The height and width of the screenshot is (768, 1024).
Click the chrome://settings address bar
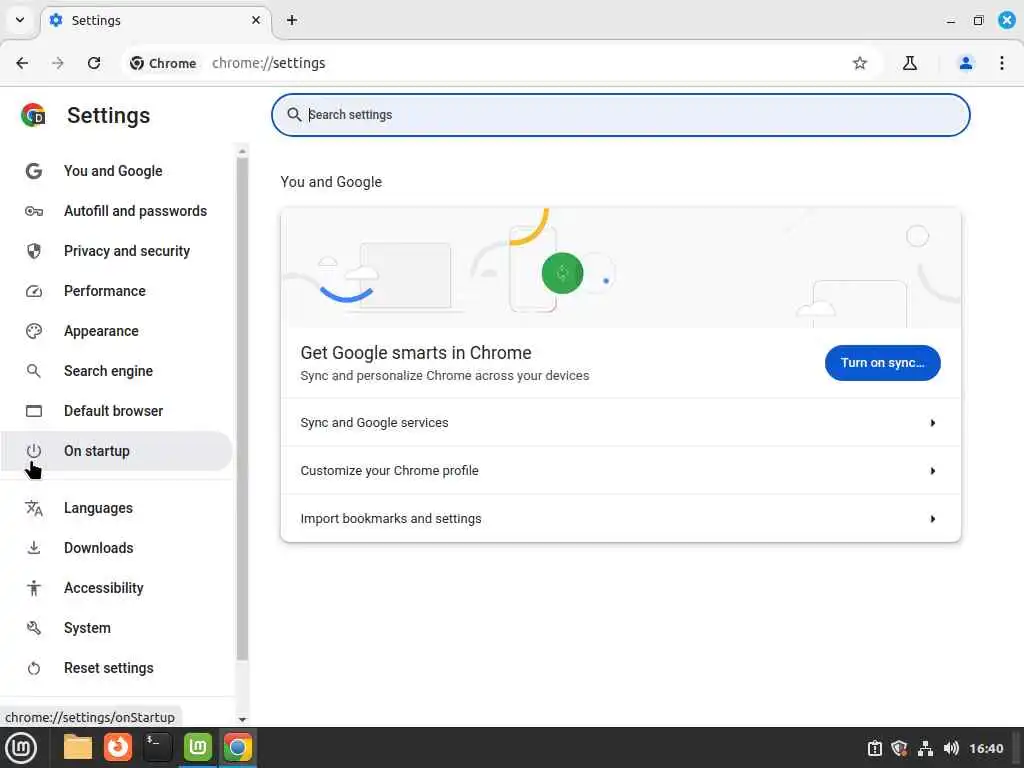[x=268, y=63]
